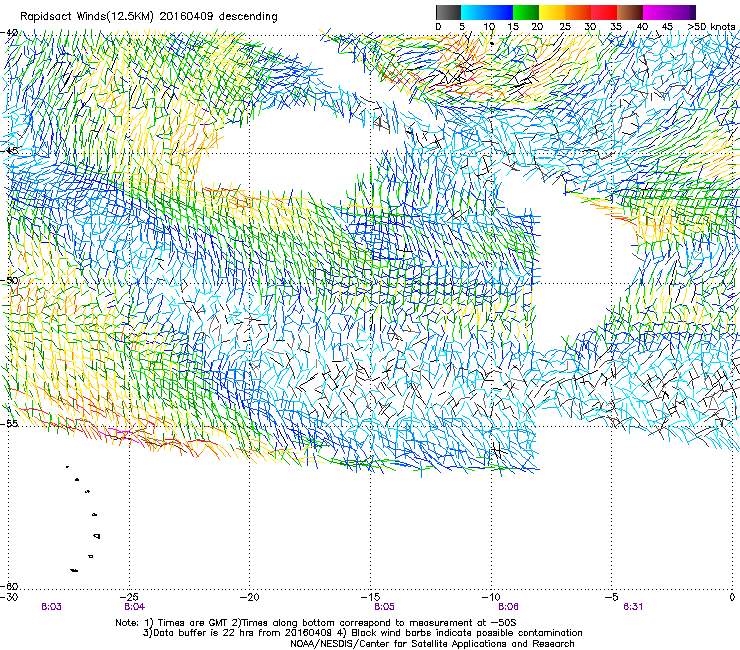Click the yellow 20-25 knots legend swatch
The height and width of the screenshot is (650, 740).
[552, 12]
